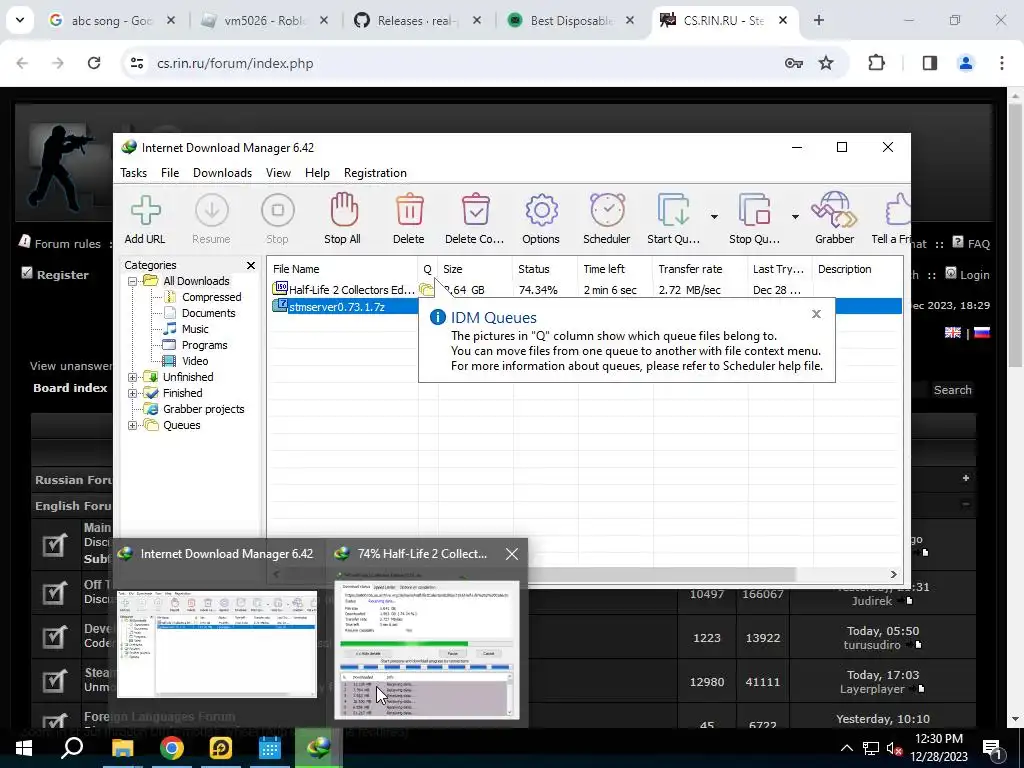
Task: Bookmark this page with the star icon
Action: click(x=826, y=63)
